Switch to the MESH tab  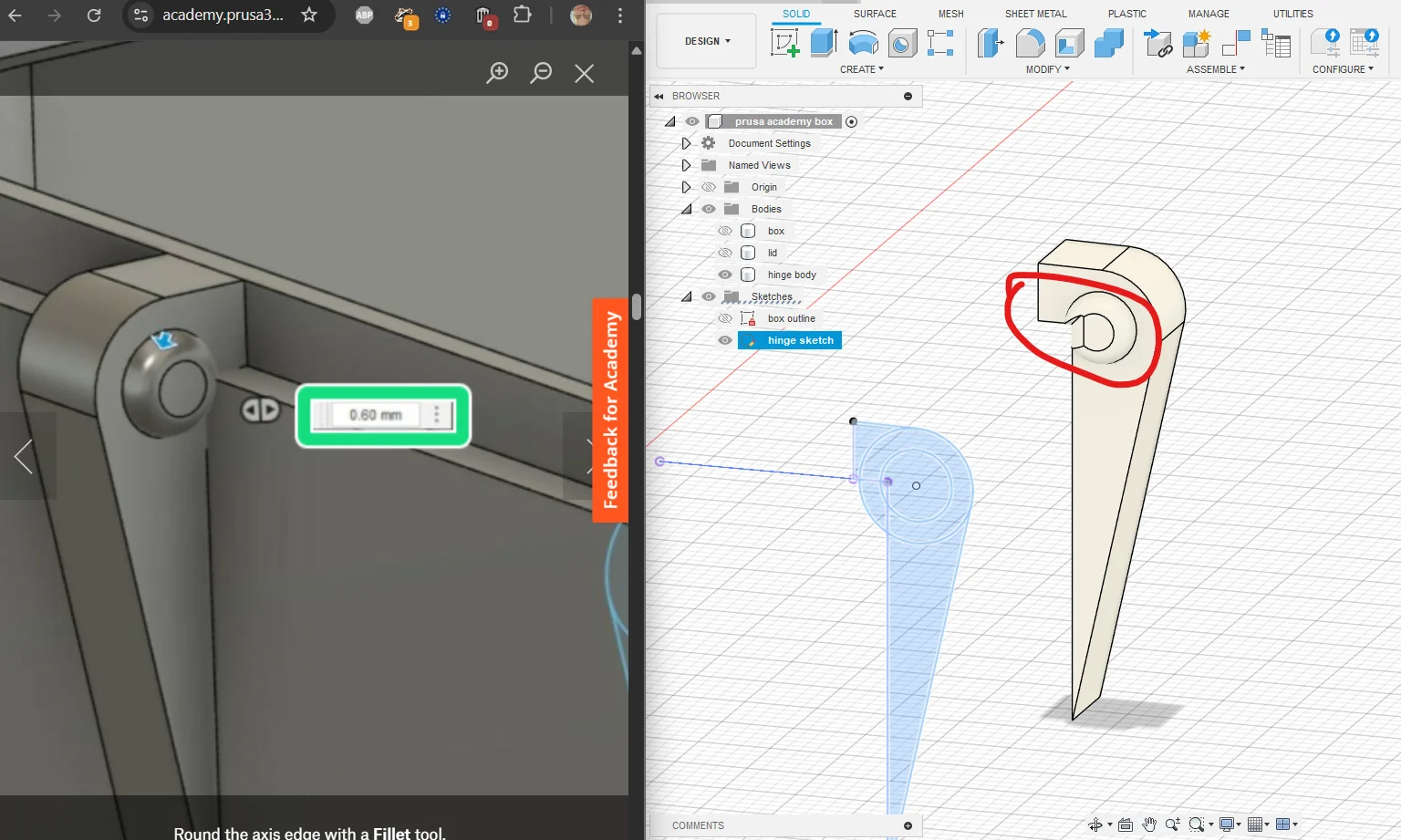[x=950, y=14]
